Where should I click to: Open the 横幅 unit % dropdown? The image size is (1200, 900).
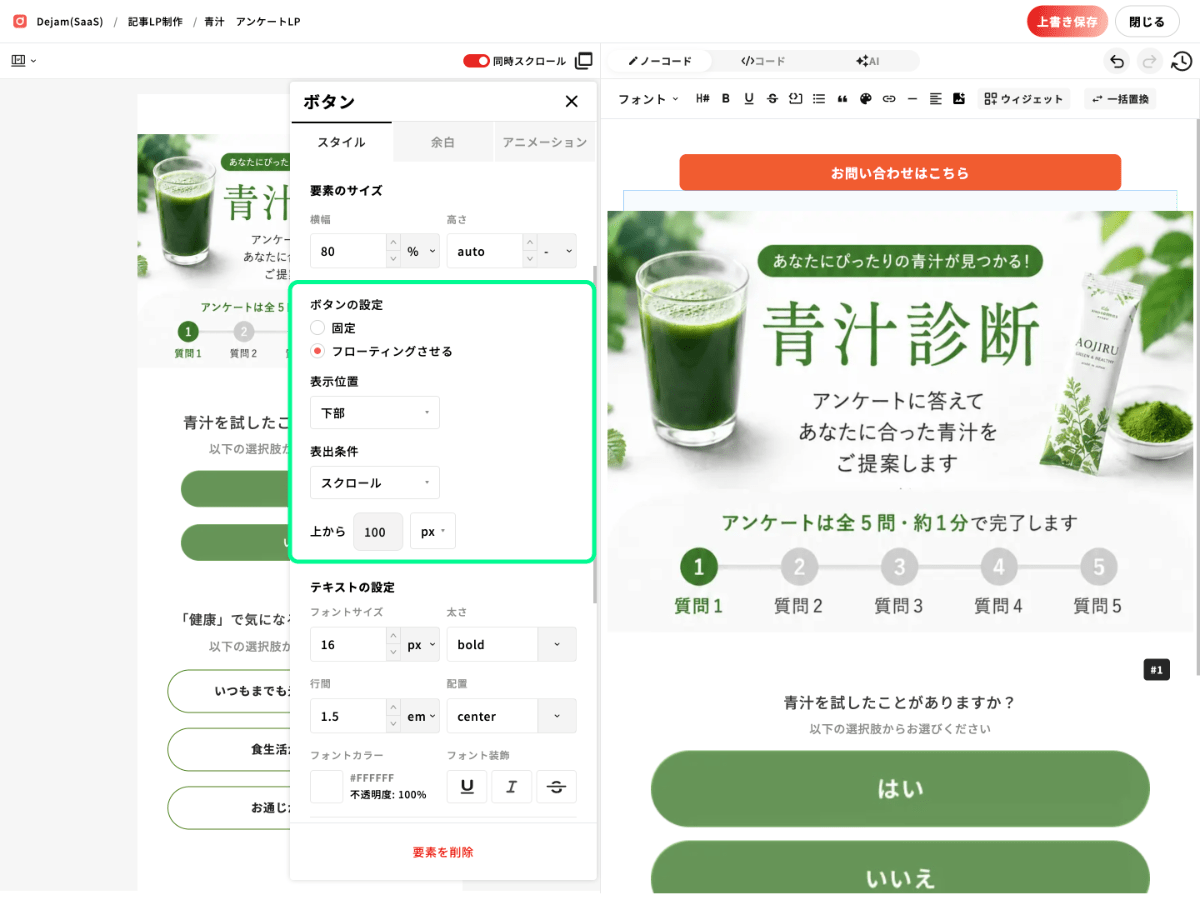pos(421,251)
